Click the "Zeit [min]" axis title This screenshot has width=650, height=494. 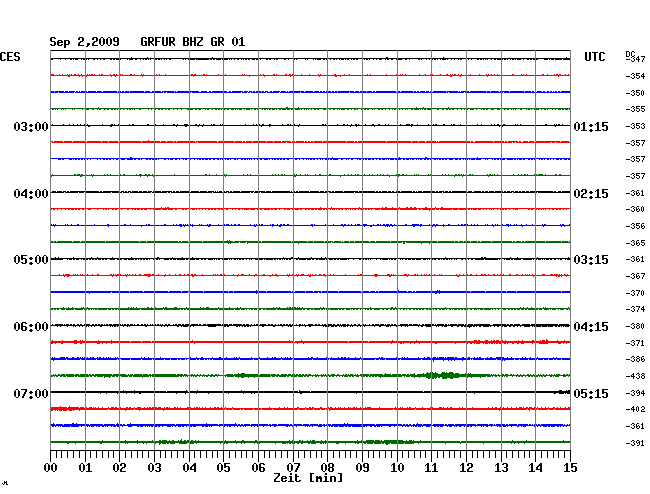click(x=308, y=478)
